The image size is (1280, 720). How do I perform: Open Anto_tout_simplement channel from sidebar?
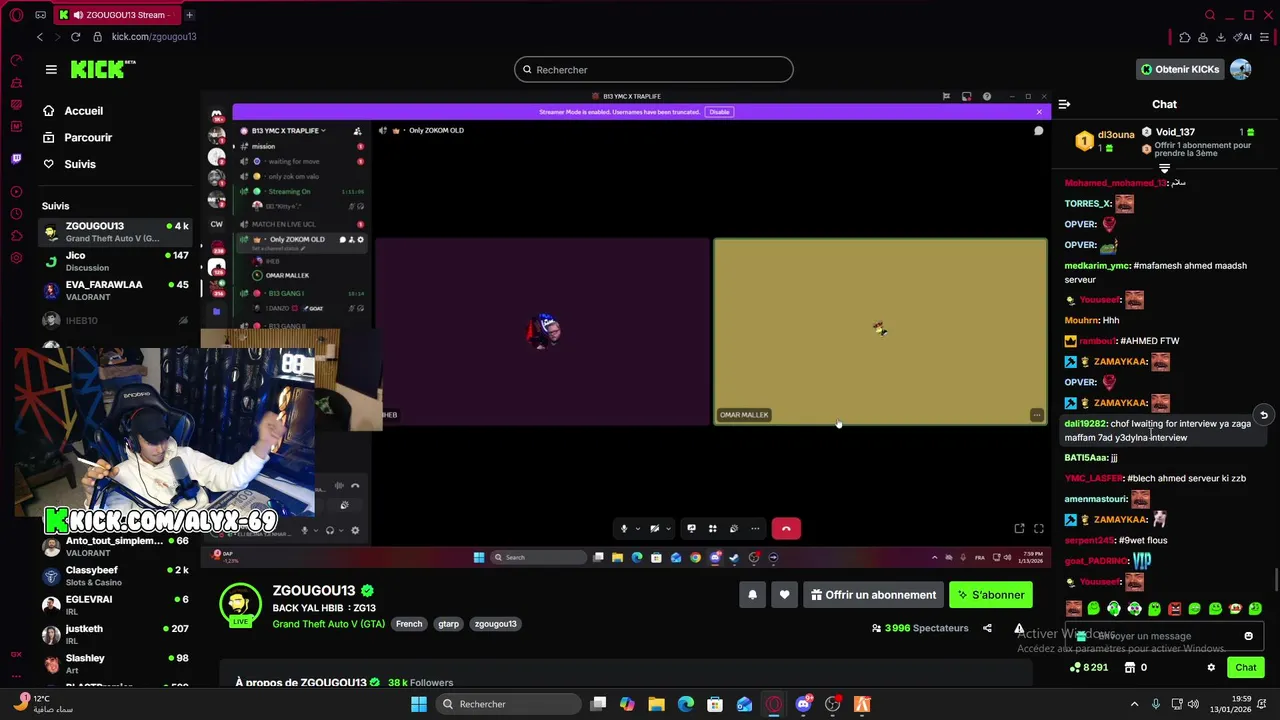click(115, 546)
